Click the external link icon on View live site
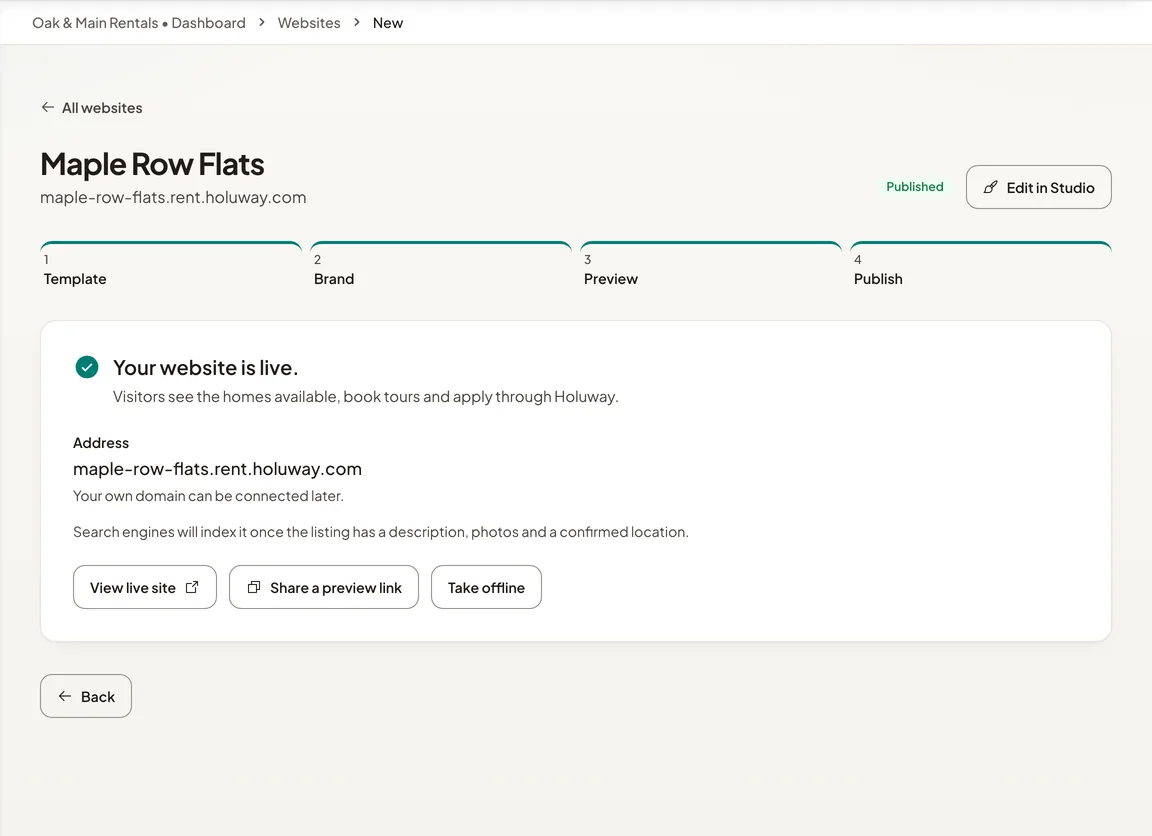Screen dimensions: 1152x836 [x=192, y=587]
